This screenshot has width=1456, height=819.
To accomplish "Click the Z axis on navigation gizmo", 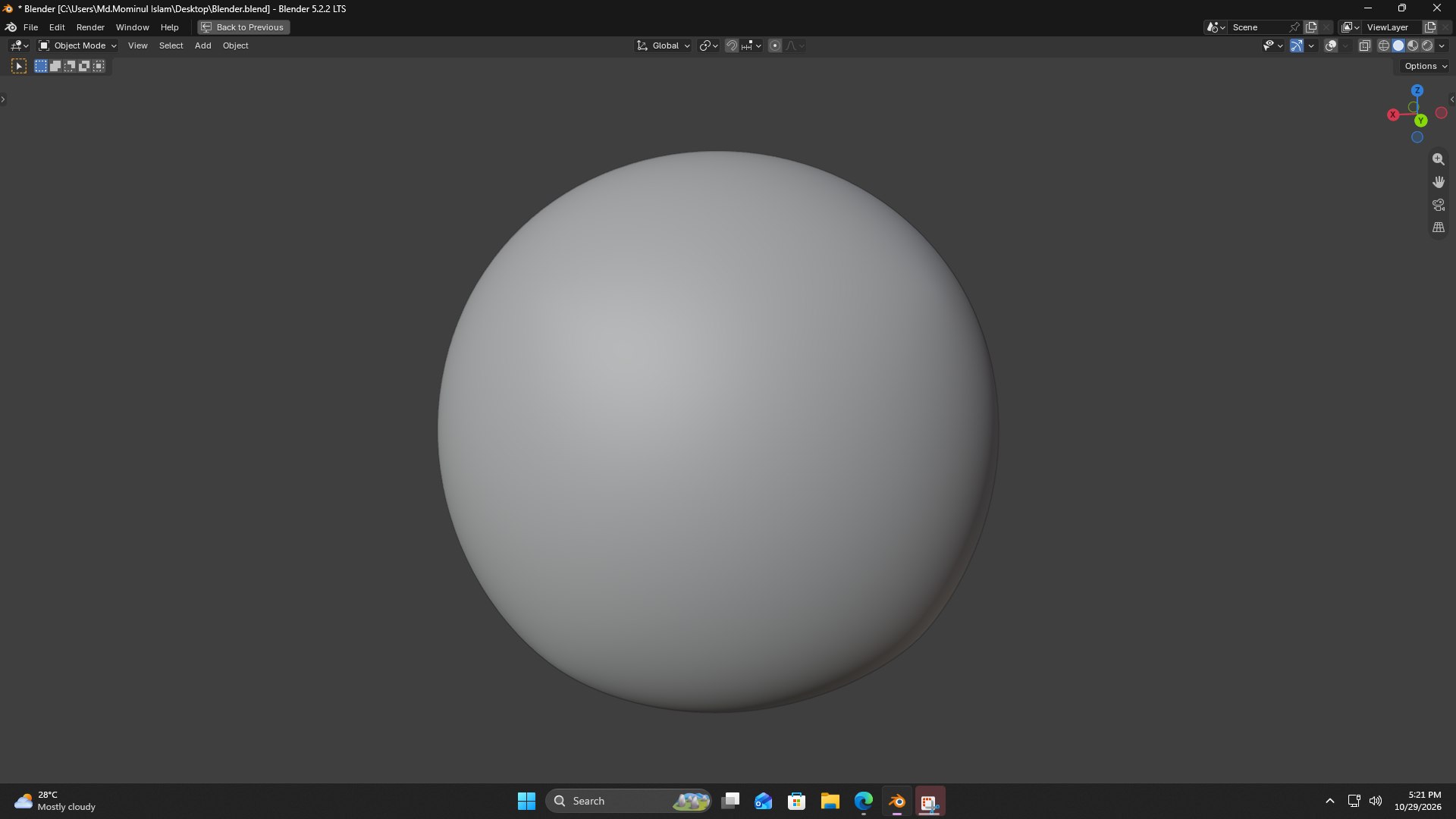I will (1417, 90).
